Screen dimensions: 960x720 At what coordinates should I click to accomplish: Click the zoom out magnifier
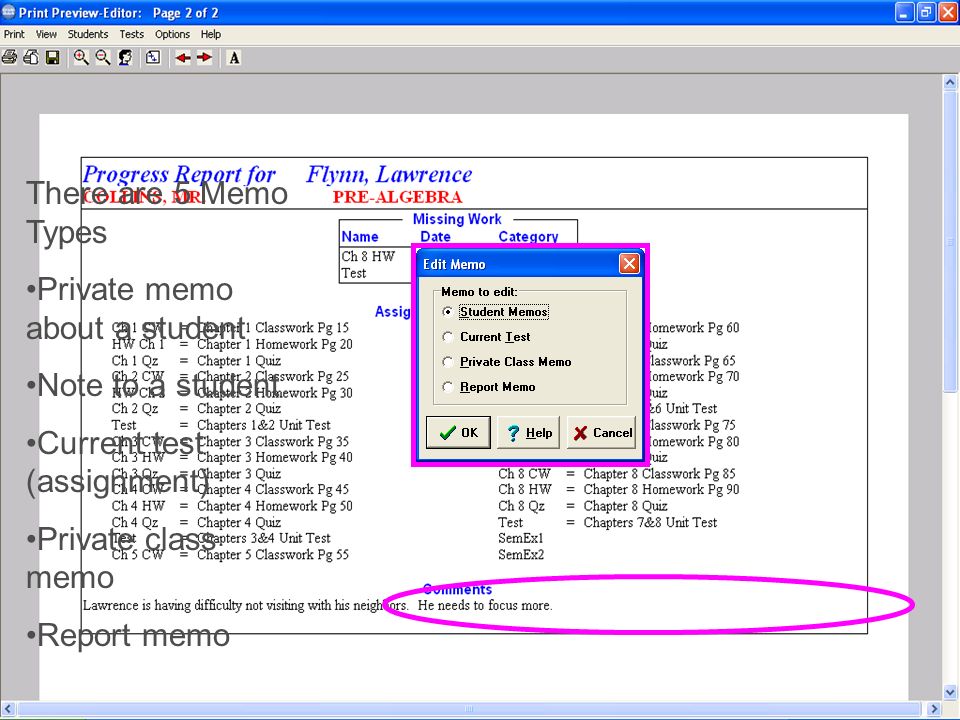[103, 58]
